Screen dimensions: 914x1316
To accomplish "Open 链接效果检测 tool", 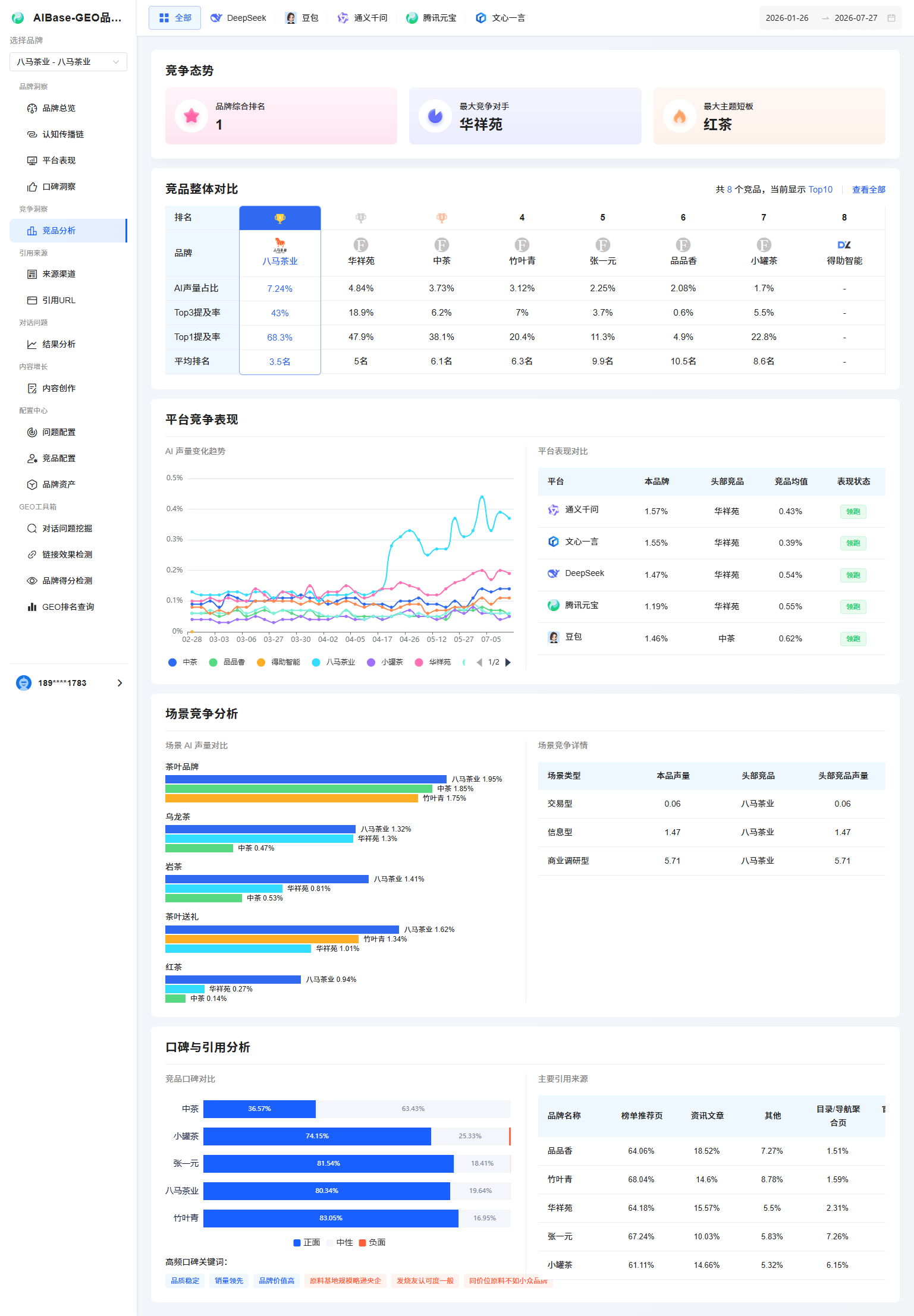I will pyautogui.click(x=68, y=555).
